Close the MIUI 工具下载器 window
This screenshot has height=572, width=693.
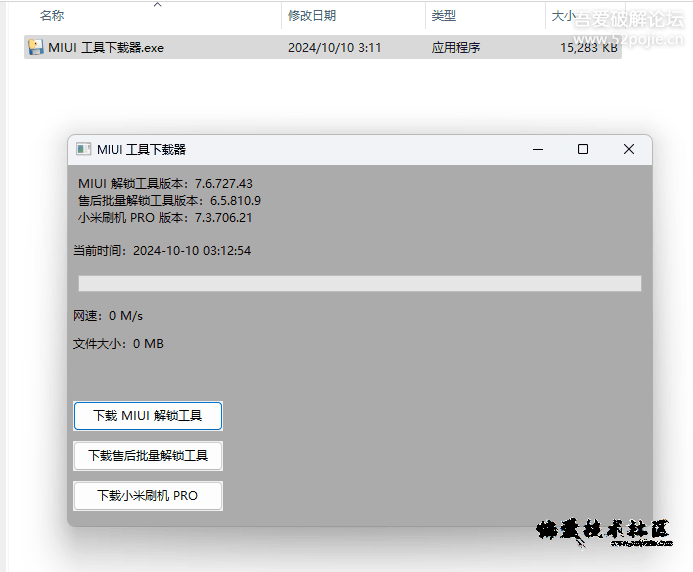point(629,149)
